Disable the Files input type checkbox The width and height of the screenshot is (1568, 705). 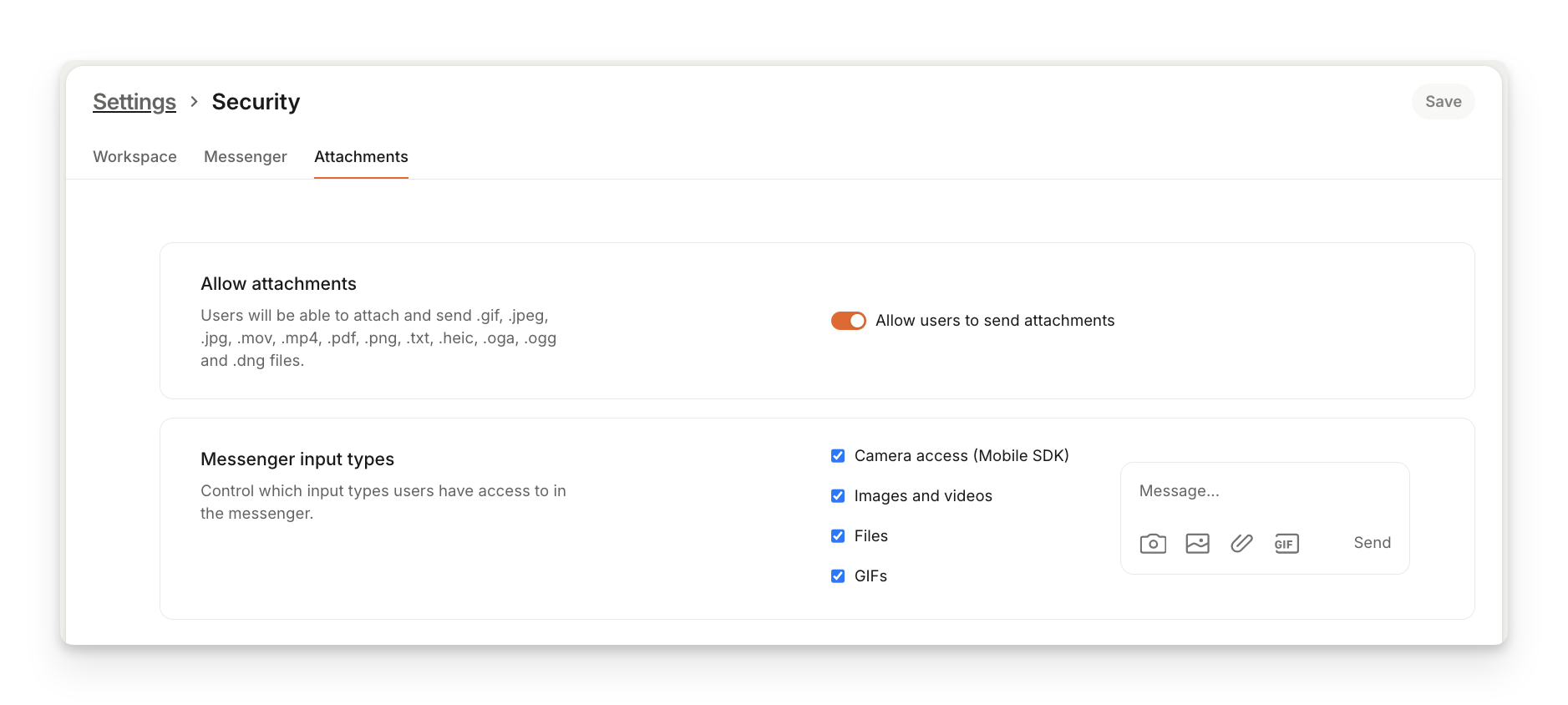(838, 536)
